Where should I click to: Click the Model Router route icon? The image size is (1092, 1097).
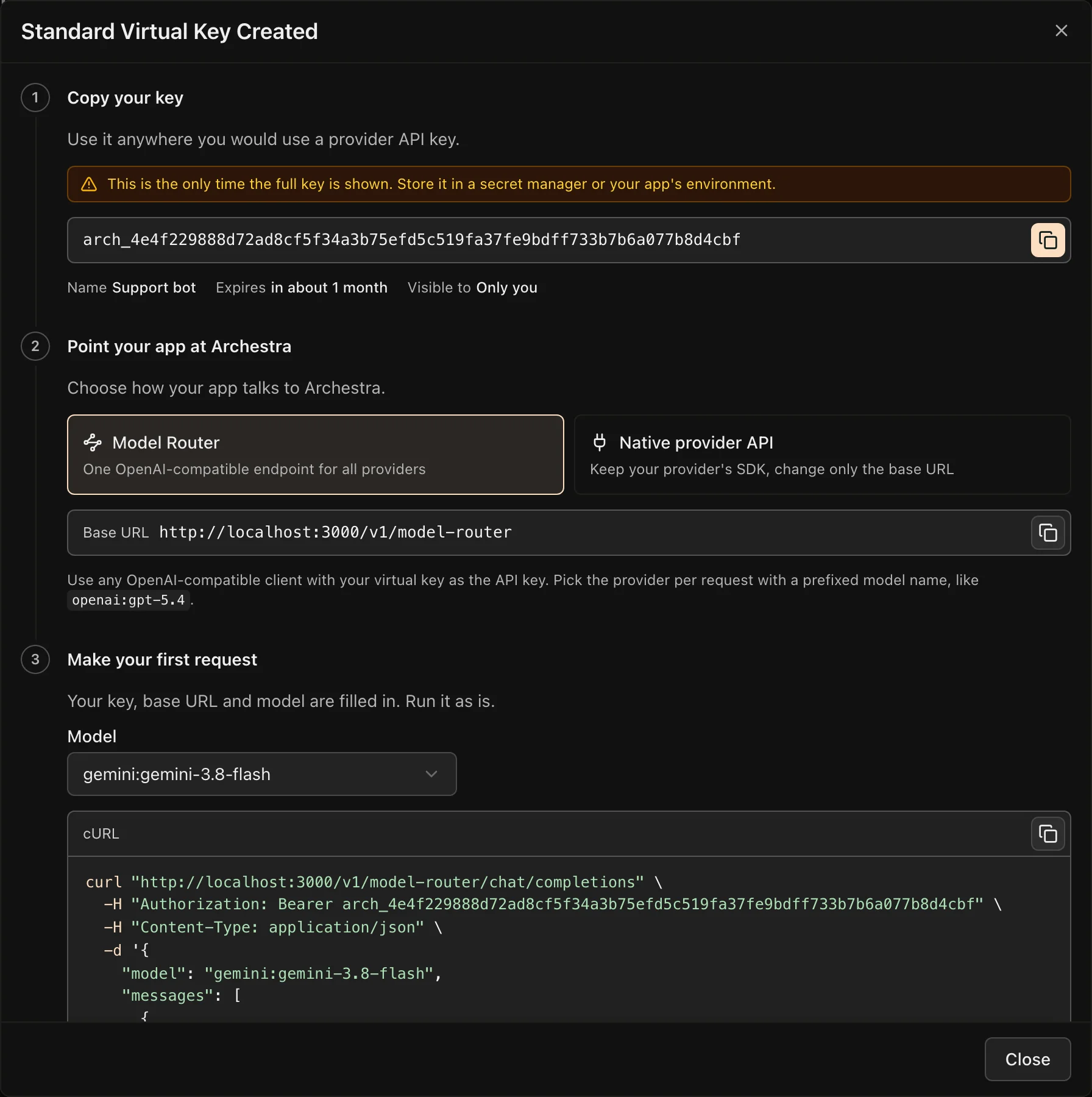(93, 442)
